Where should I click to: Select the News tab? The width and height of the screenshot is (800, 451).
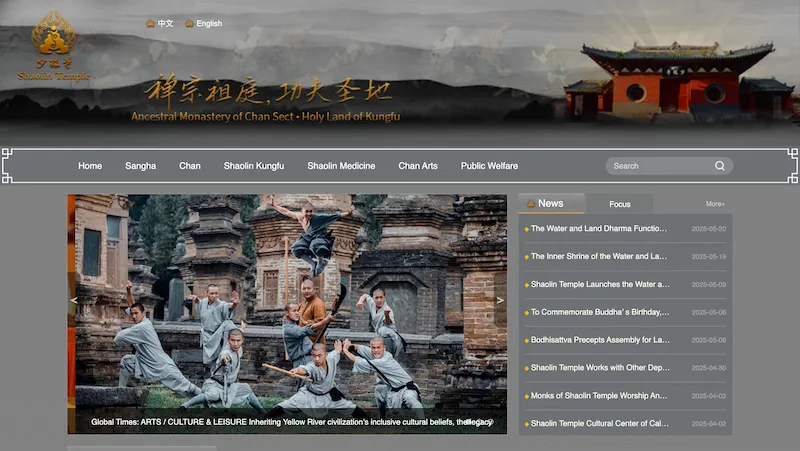point(552,203)
